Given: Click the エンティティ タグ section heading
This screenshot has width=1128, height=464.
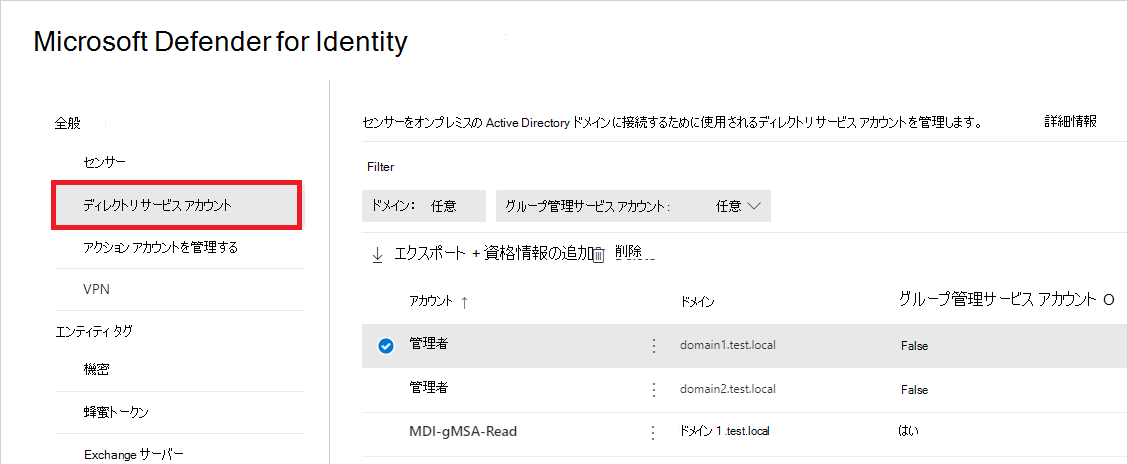Looking at the screenshot, I should tap(94, 332).
